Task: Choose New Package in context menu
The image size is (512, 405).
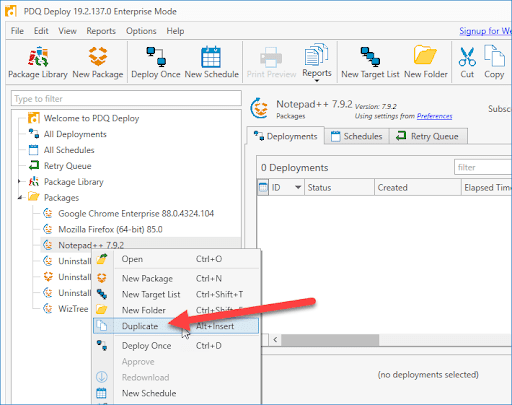Action: 176,278
